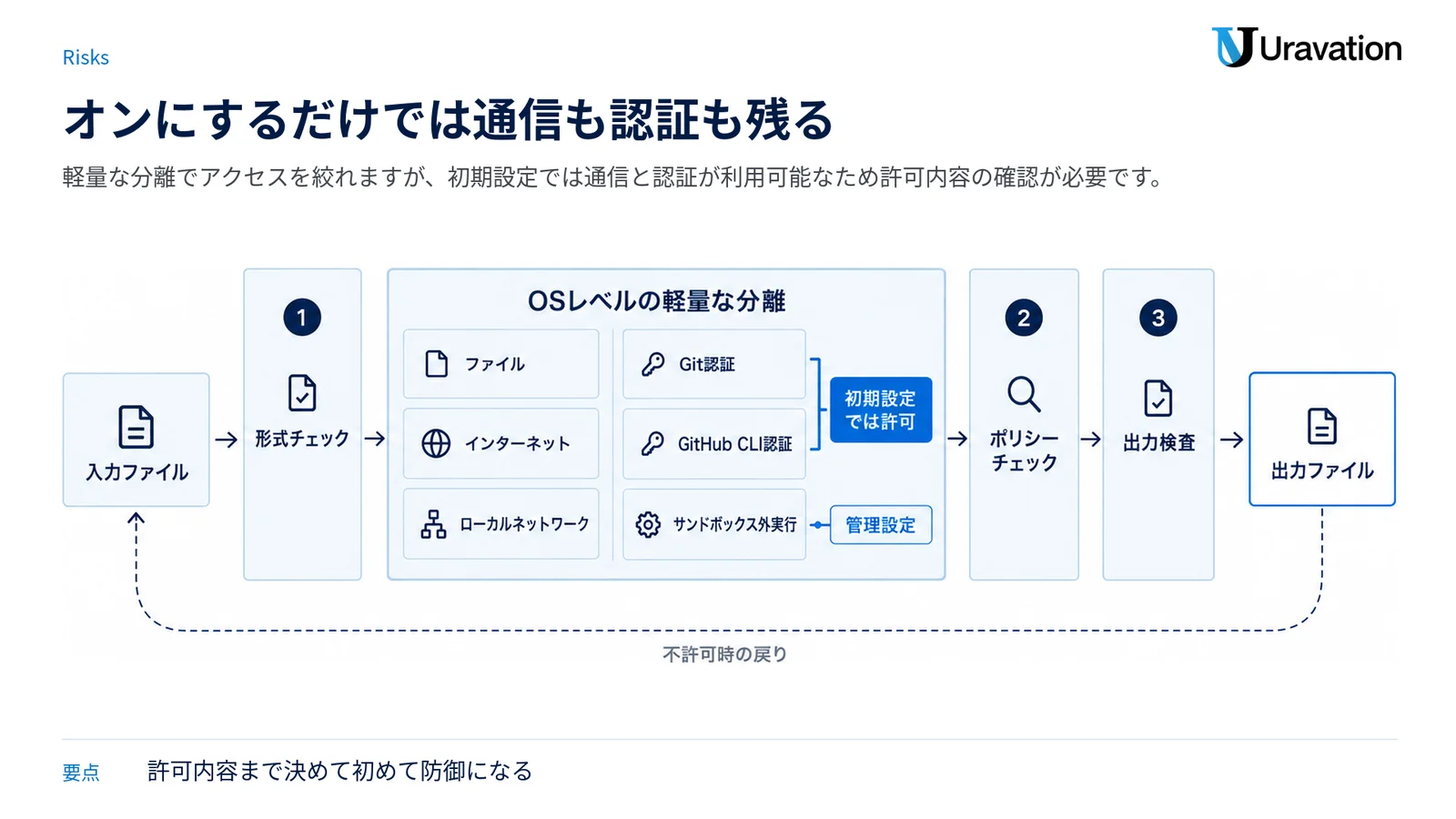Image resolution: width=1456 pixels, height=819 pixels.
Task: Click the 入力ファイル document icon
Action: click(136, 427)
